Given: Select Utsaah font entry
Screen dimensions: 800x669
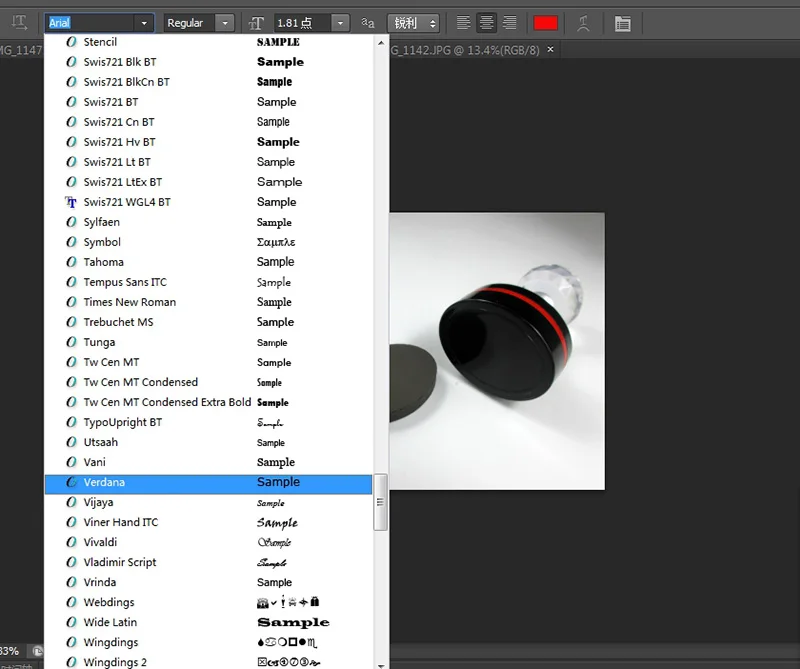Looking at the screenshot, I should [208, 442].
